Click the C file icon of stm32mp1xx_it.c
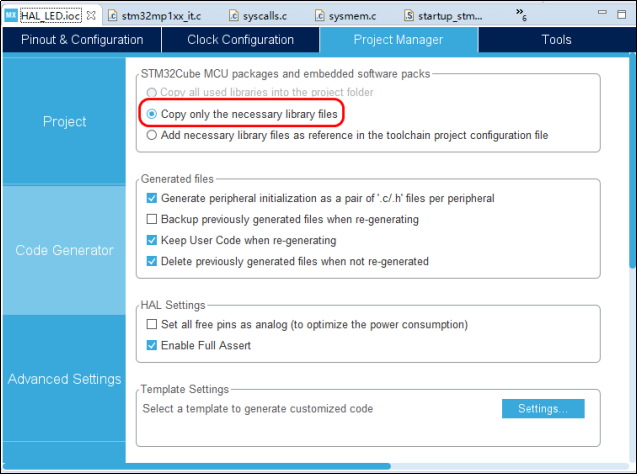The width and height of the screenshot is (638, 475). click(x=112, y=16)
